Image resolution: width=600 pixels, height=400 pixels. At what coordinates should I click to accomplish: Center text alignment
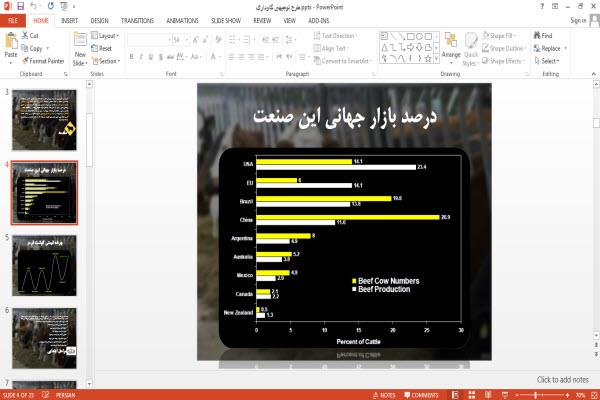(241, 57)
